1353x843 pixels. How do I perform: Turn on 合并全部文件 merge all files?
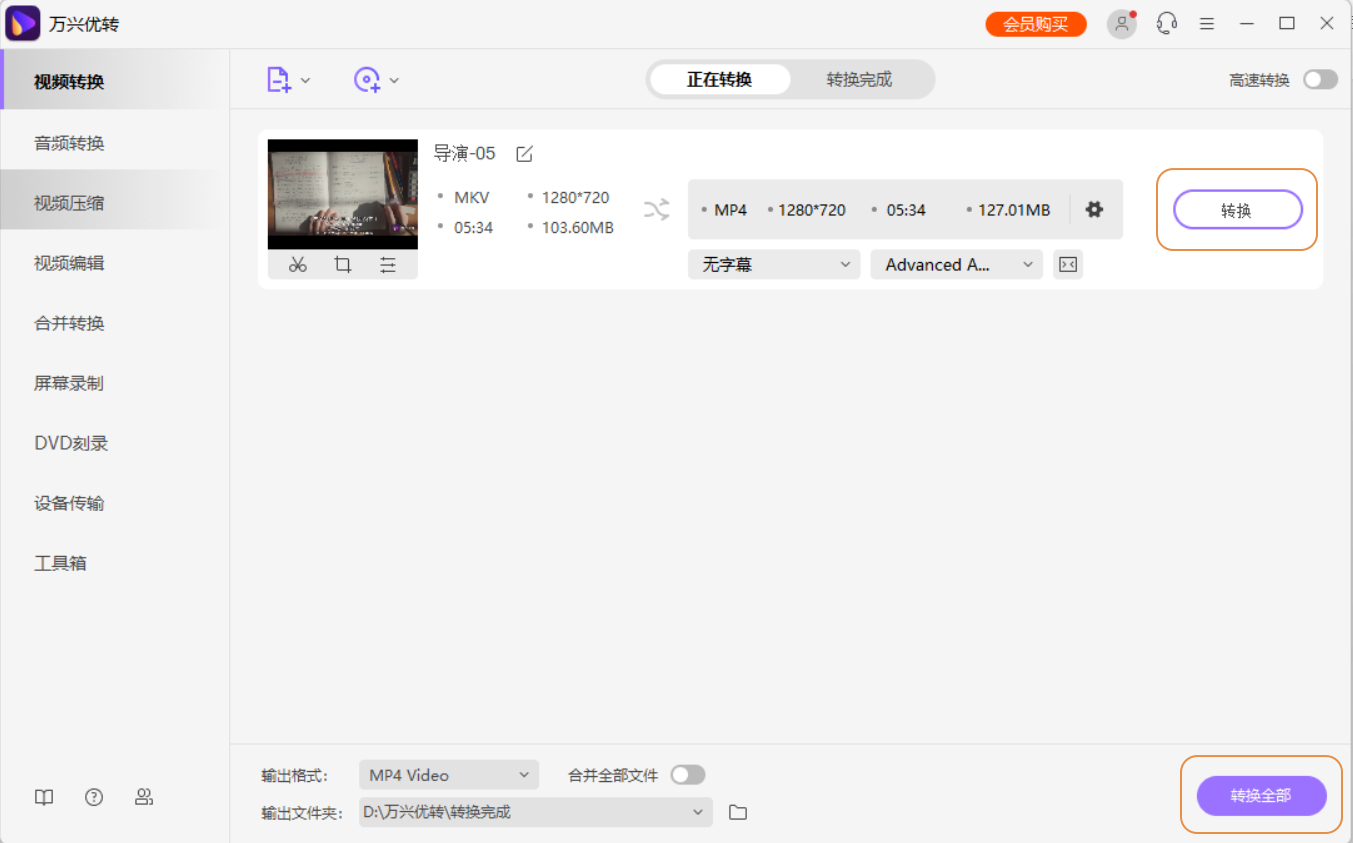[688, 774]
